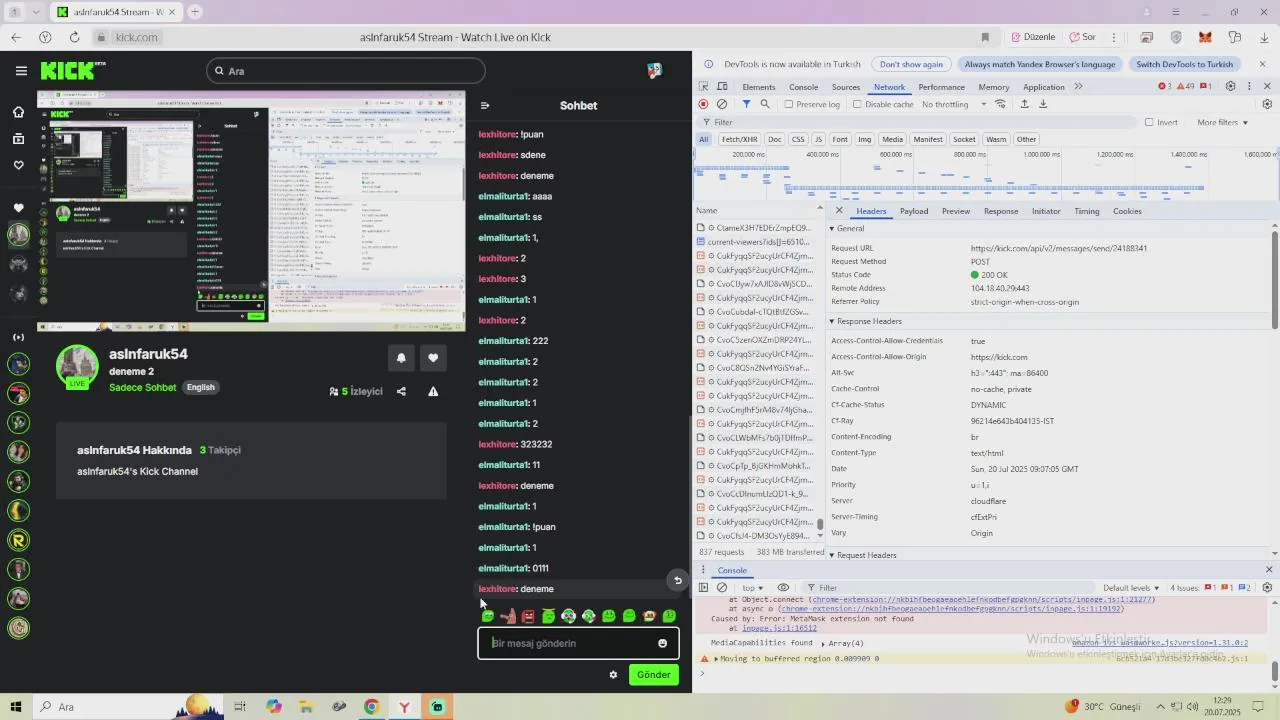
Task: Open network conditions Wi-Fi icon
Action: point(1000,104)
